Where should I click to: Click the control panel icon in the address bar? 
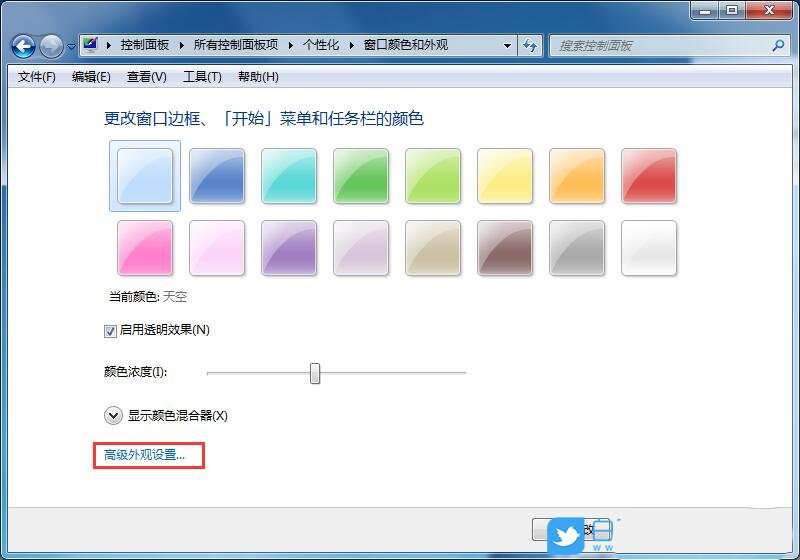coord(90,45)
